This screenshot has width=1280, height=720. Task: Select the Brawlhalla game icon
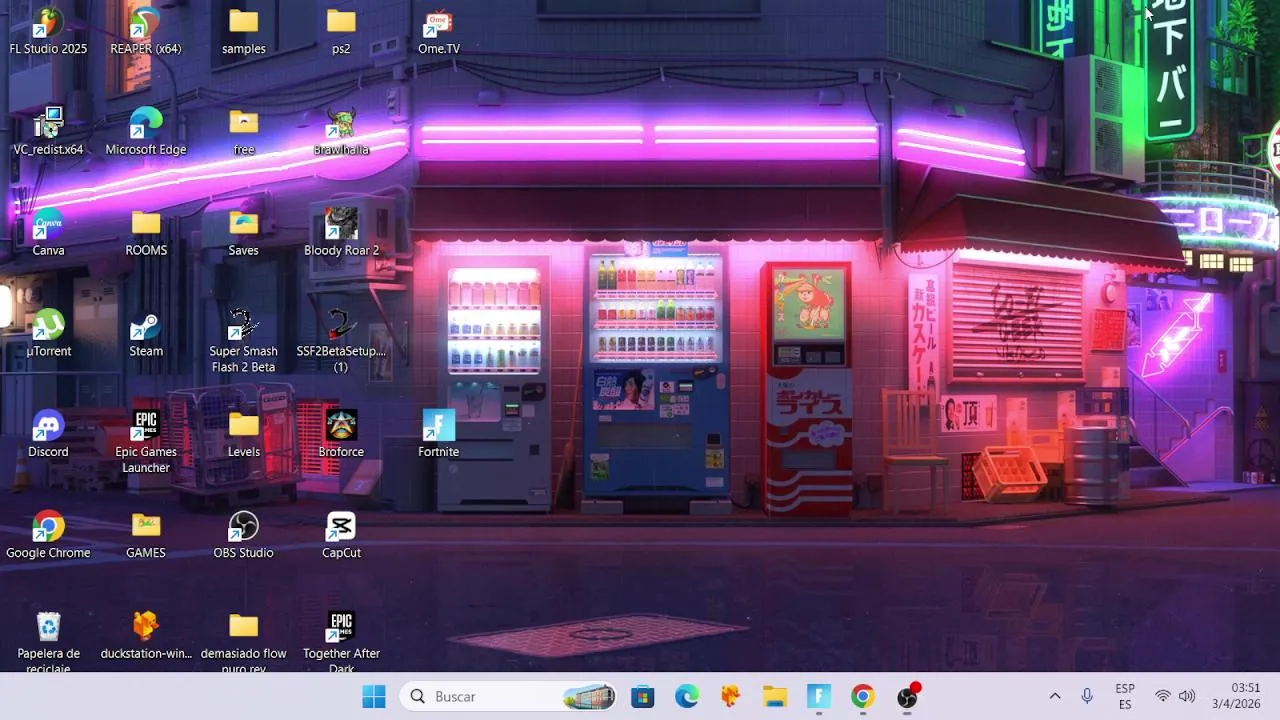pyautogui.click(x=341, y=132)
